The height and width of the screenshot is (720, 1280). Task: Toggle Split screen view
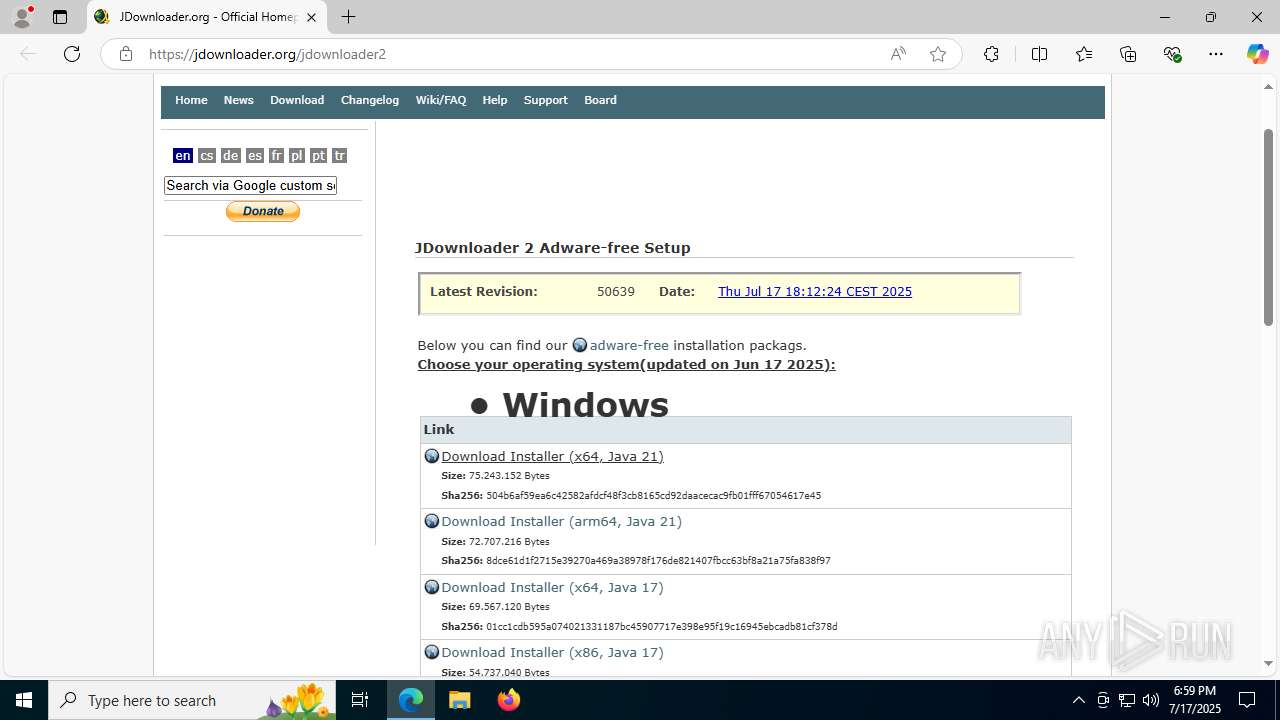(x=1039, y=54)
